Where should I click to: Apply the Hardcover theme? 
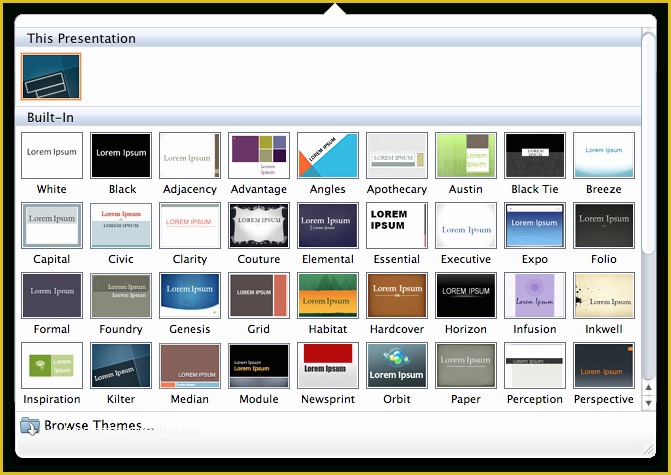click(397, 295)
